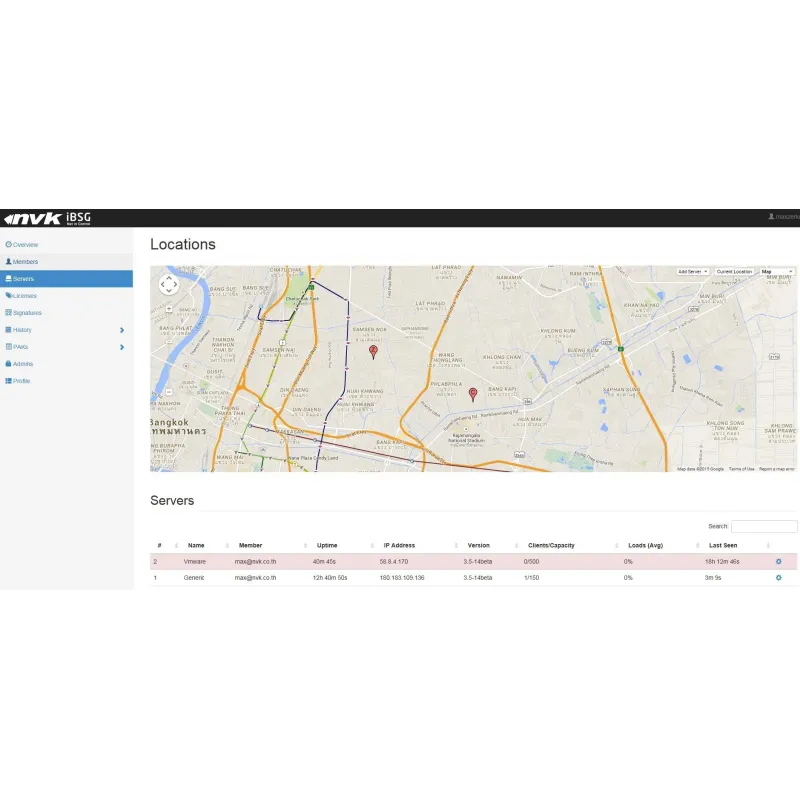Click the Terms of Use map link
The width and height of the screenshot is (800, 800).
coord(741,468)
